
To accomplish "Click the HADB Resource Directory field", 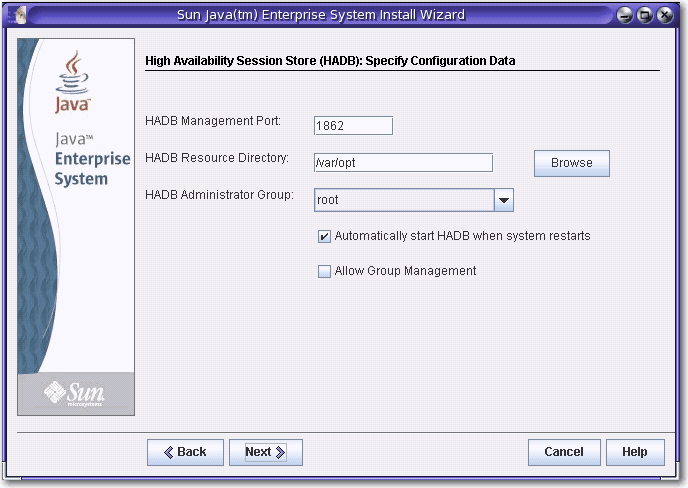I will click(x=402, y=162).
